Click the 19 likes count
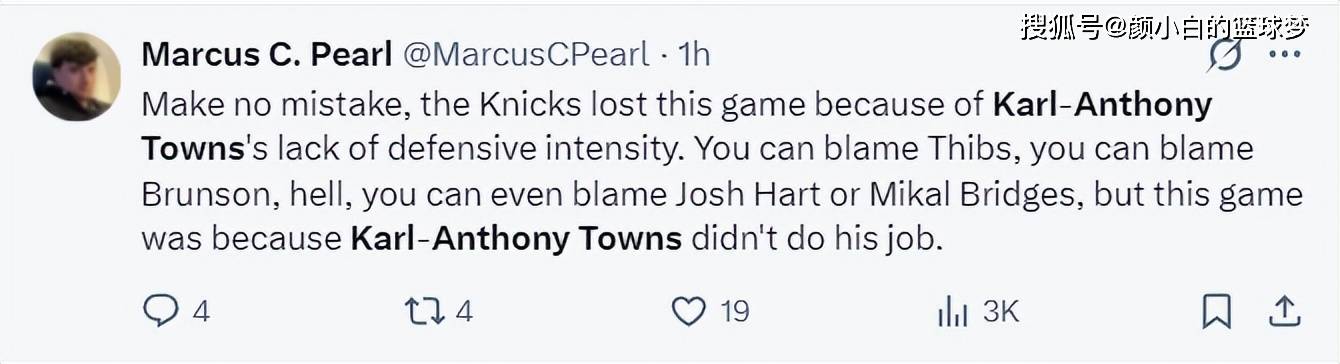 click(x=735, y=312)
